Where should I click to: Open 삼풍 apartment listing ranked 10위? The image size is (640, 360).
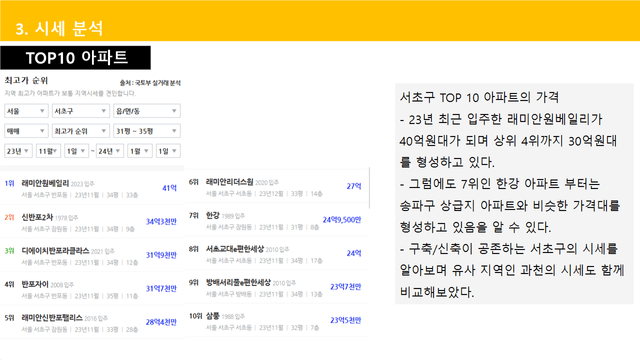(213, 316)
